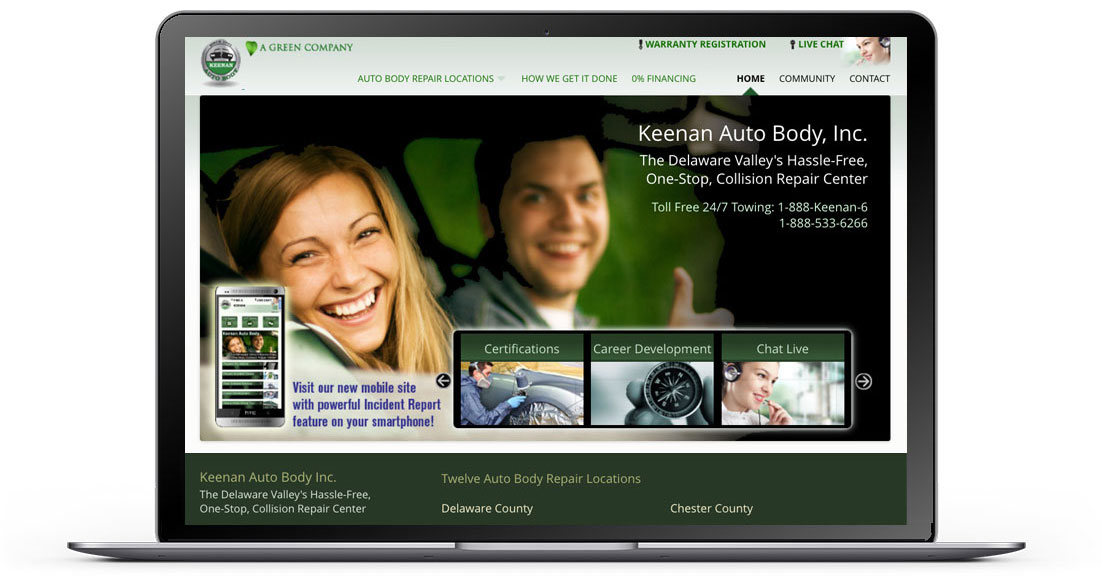This screenshot has width=1102, height=576.
Task: Click the carousel next arrow icon
Action: point(864,381)
